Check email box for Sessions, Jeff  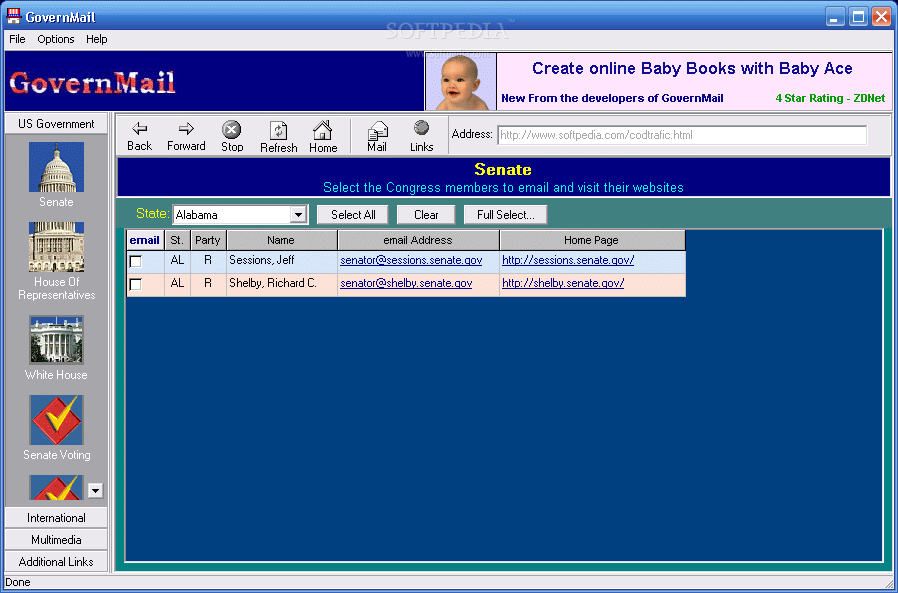coord(136,262)
